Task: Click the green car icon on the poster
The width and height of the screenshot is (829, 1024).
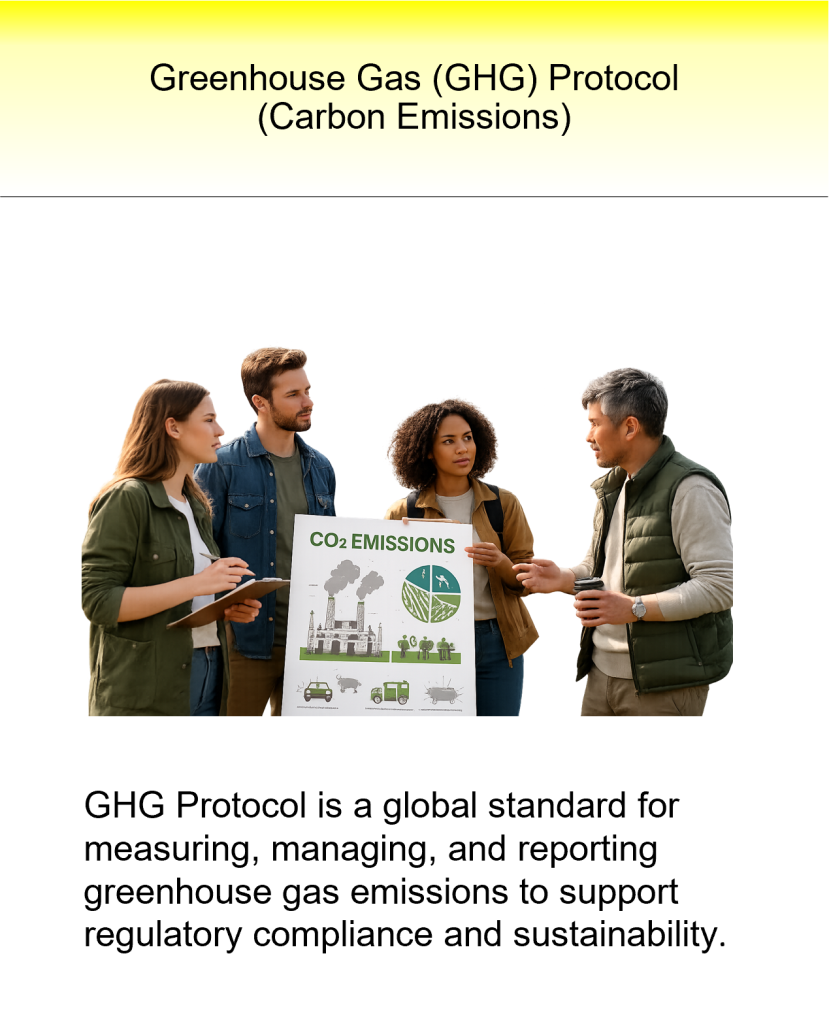Action: (317, 691)
